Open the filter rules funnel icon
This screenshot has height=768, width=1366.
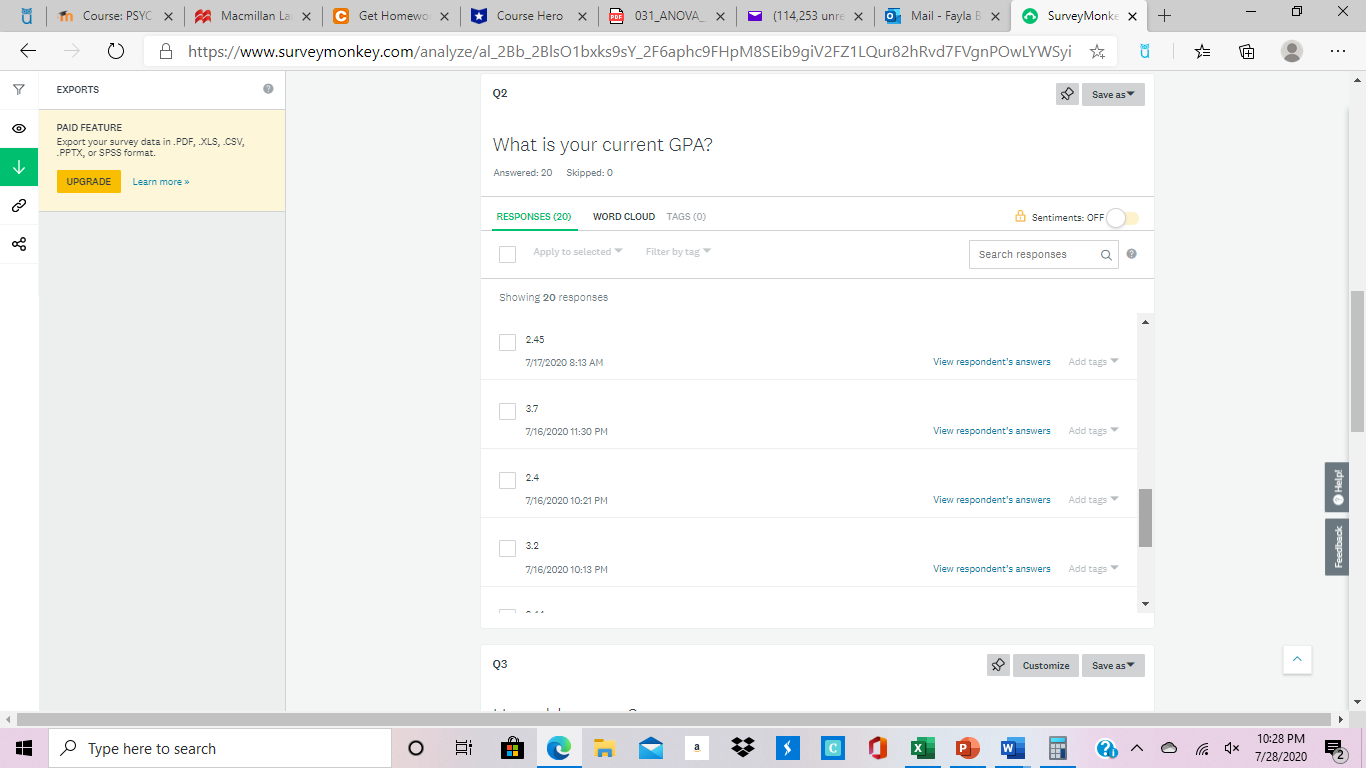pyautogui.click(x=19, y=90)
